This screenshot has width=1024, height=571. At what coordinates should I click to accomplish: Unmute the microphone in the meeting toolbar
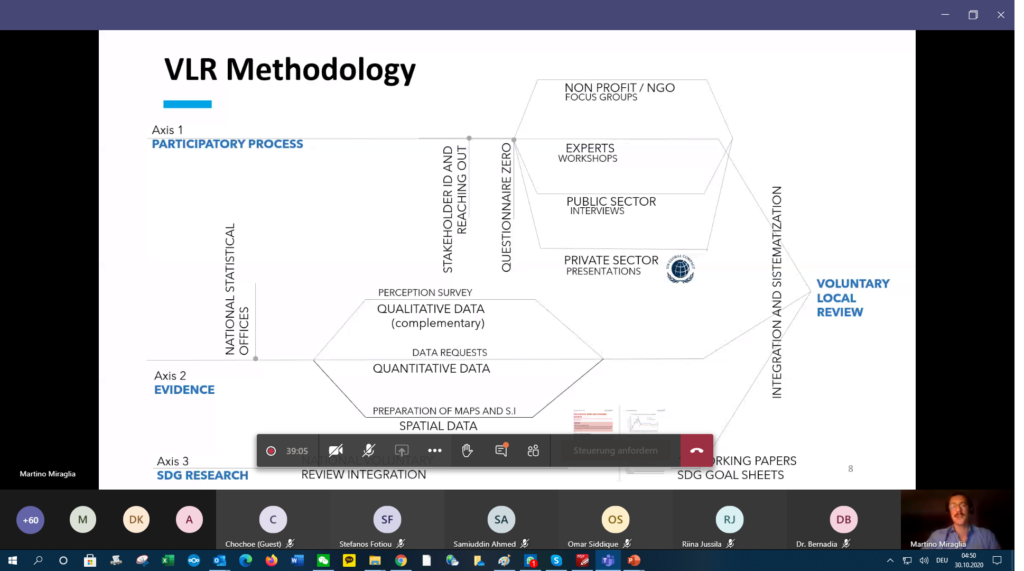point(369,451)
